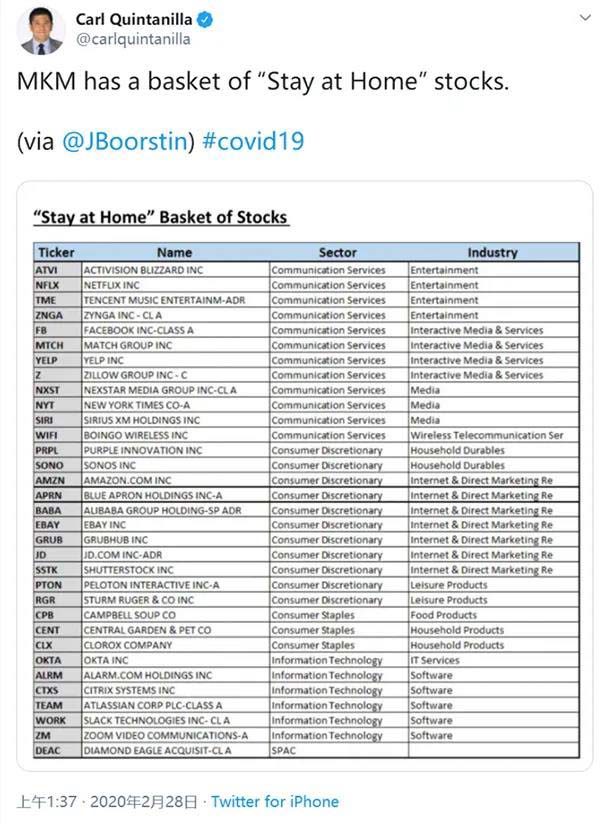Screen dimensions: 600x827
Task: Open the Twitter for iPhone source link
Action: point(274,801)
